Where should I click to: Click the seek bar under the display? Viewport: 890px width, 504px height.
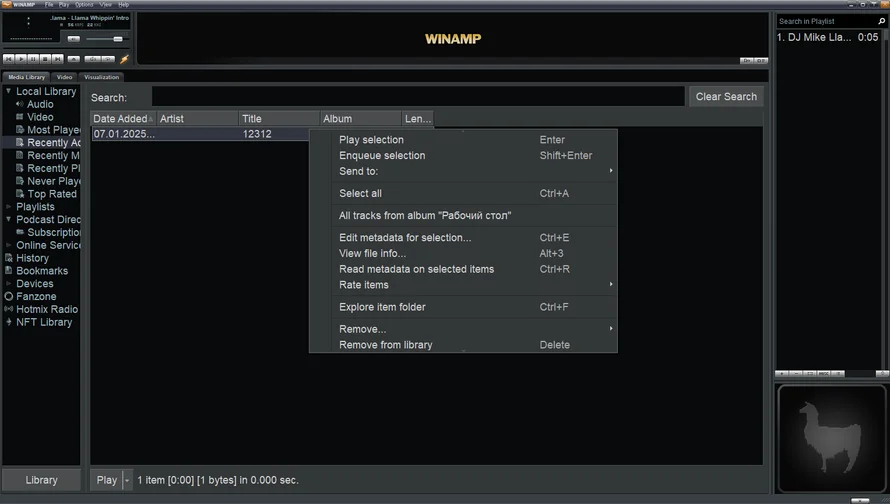66,48
